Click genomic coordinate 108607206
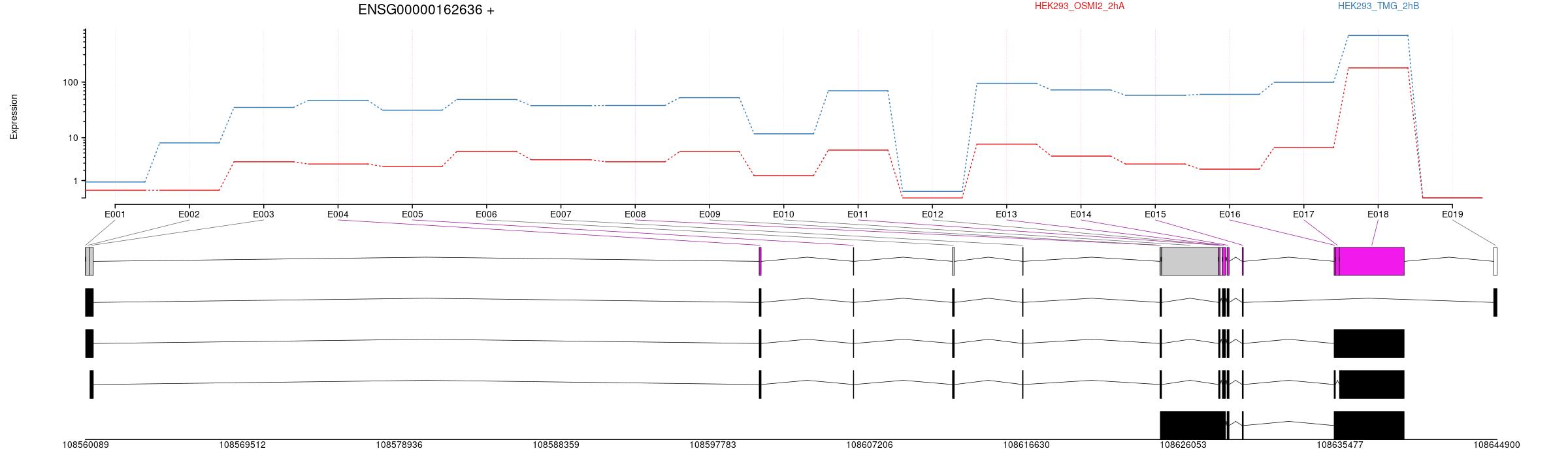This screenshot has width=1568, height=457. click(870, 445)
